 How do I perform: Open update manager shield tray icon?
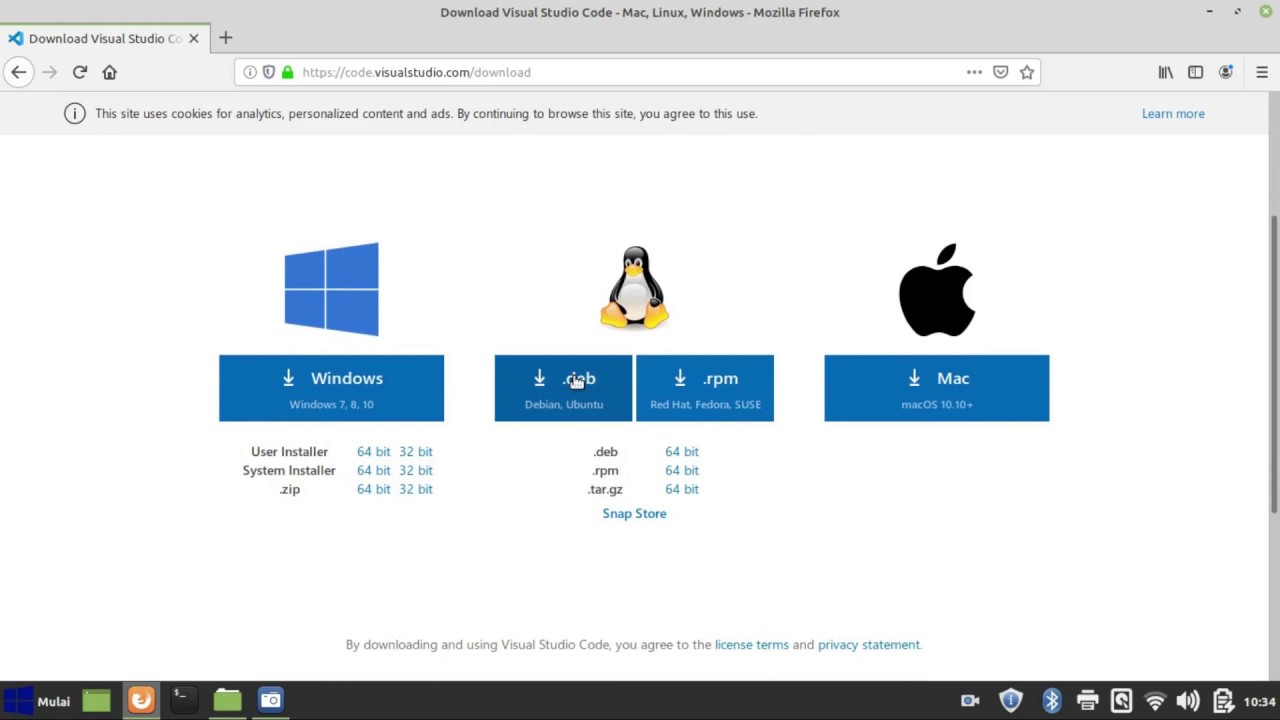point(1011,701)
